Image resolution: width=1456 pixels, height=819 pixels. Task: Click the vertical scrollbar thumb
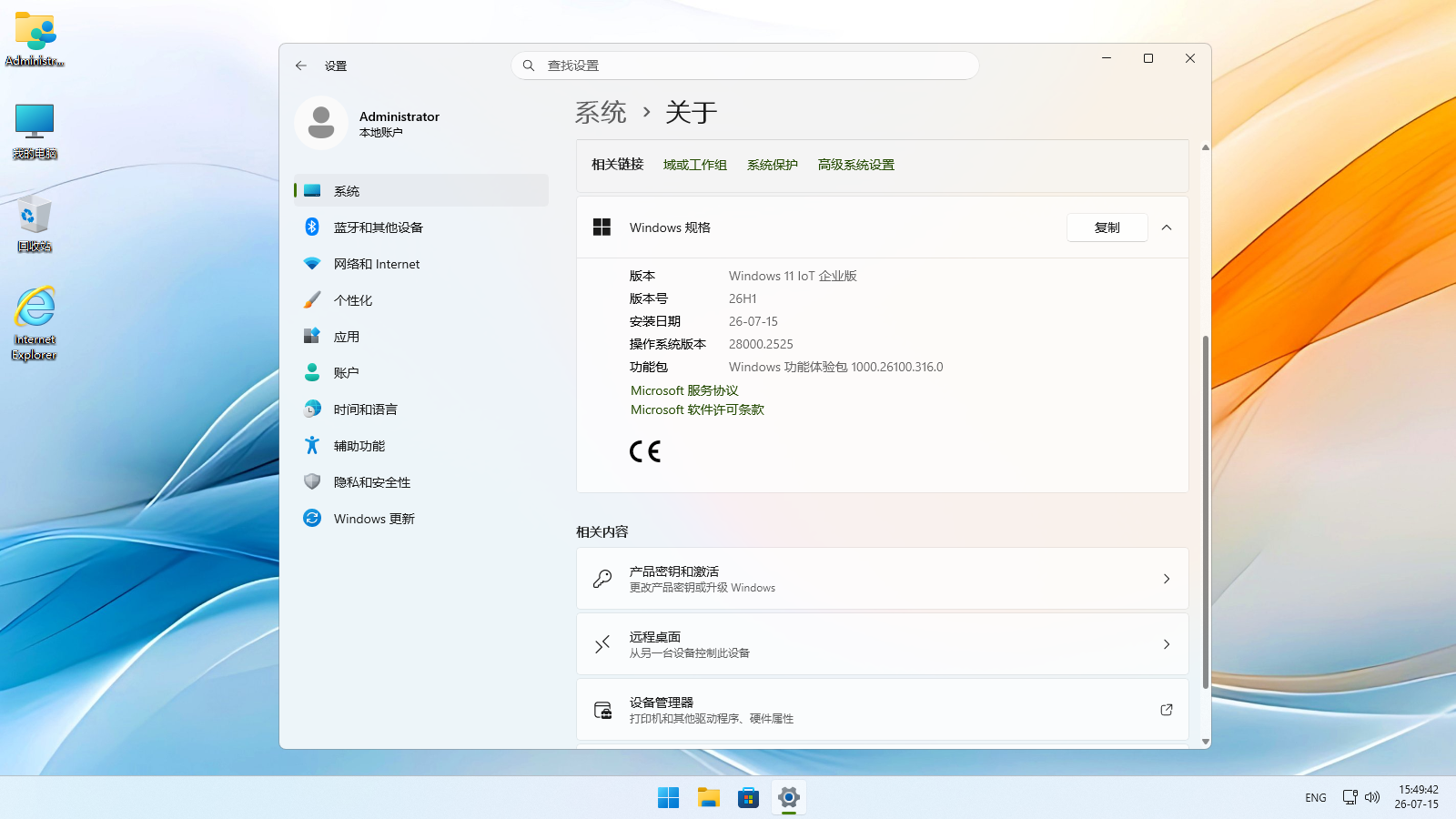(1206, 511)
